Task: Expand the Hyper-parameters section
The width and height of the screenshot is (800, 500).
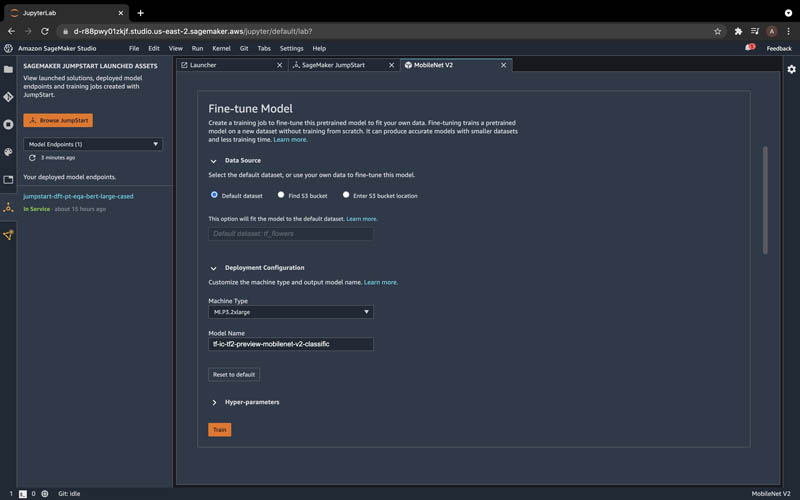Action: [214, 403]
